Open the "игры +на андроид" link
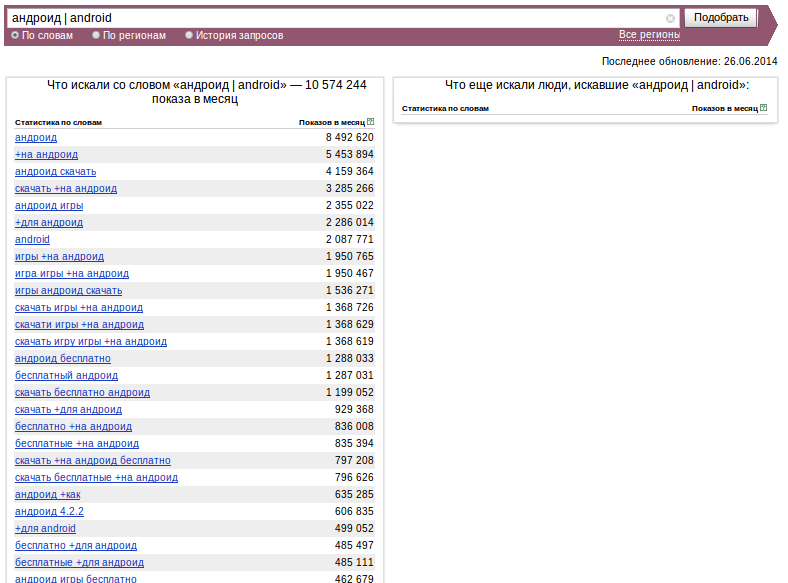This screenshot has height=583, width=788. 59,256
